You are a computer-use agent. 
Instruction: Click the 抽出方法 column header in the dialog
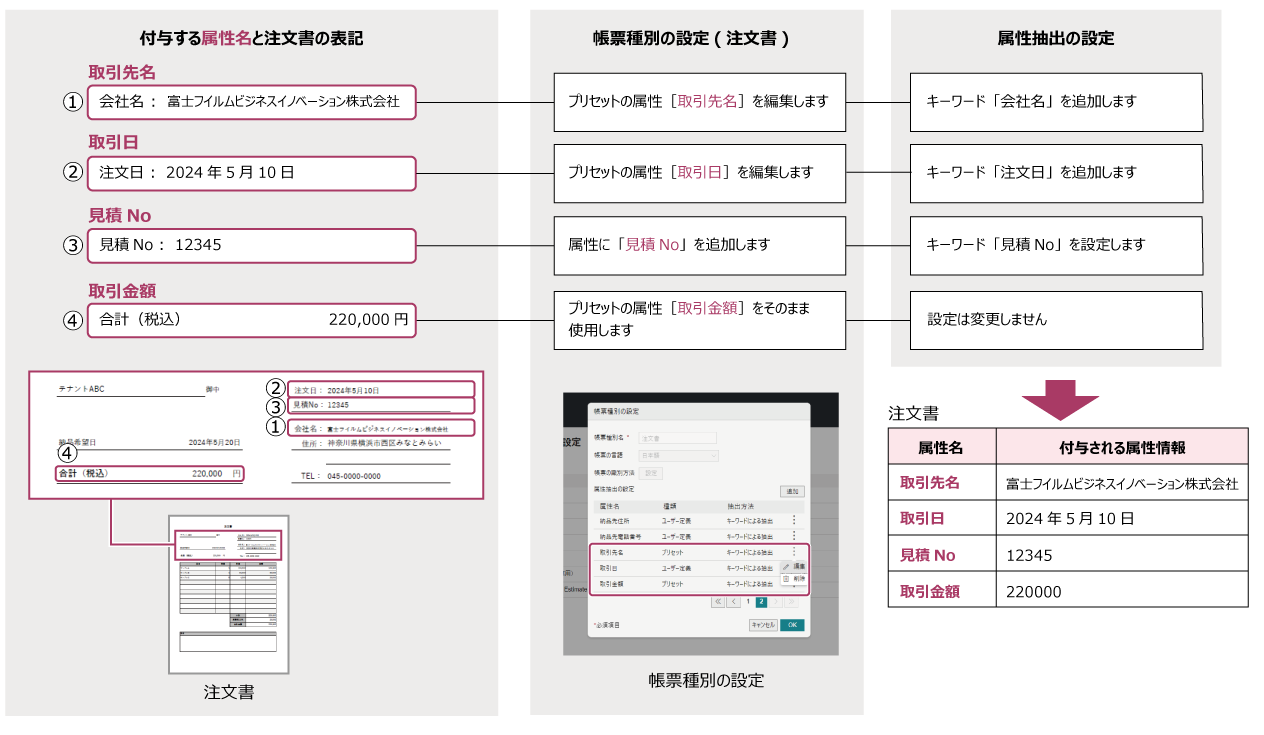[740, 507]
